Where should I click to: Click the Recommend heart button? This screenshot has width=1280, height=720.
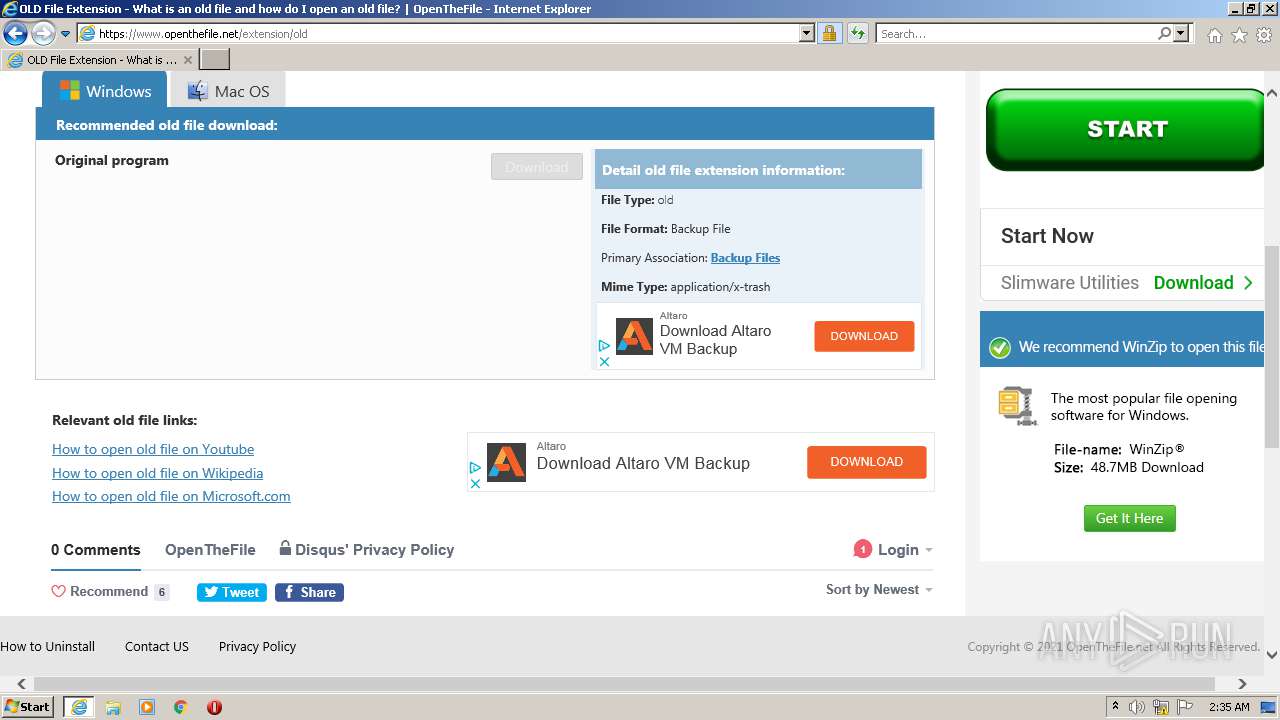tap(100, 591)
